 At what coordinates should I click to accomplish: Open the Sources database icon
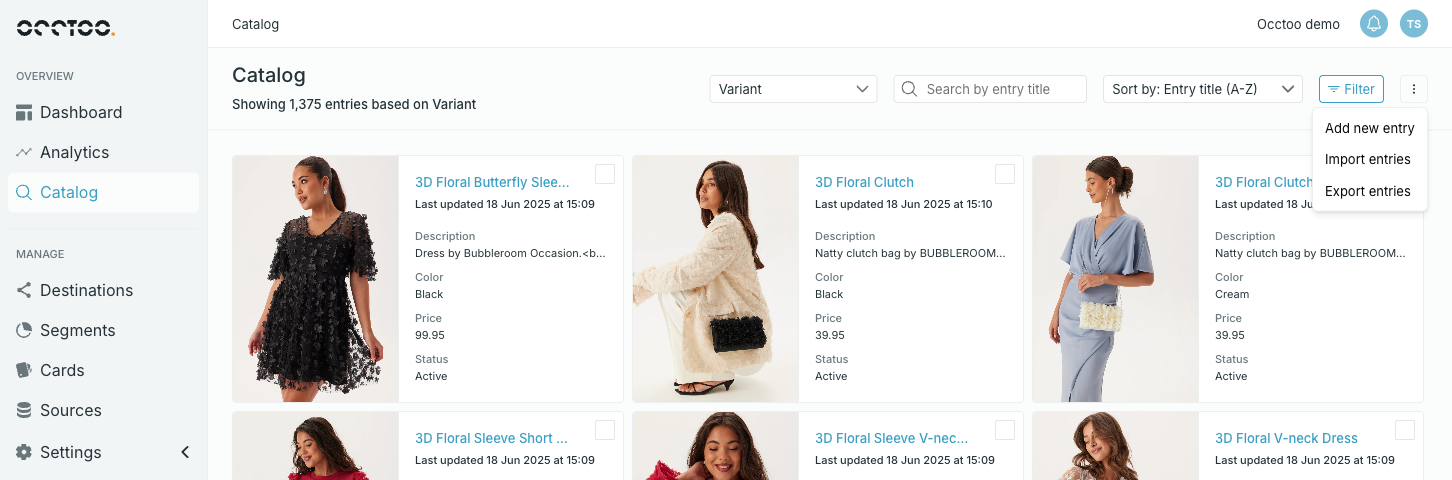pyautogui.click(x=24, y=410)
